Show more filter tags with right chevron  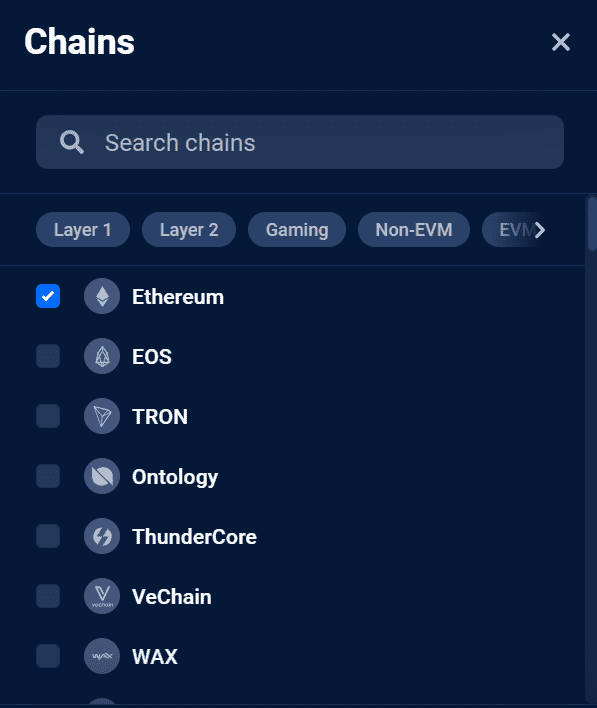[x=539, y=230]
